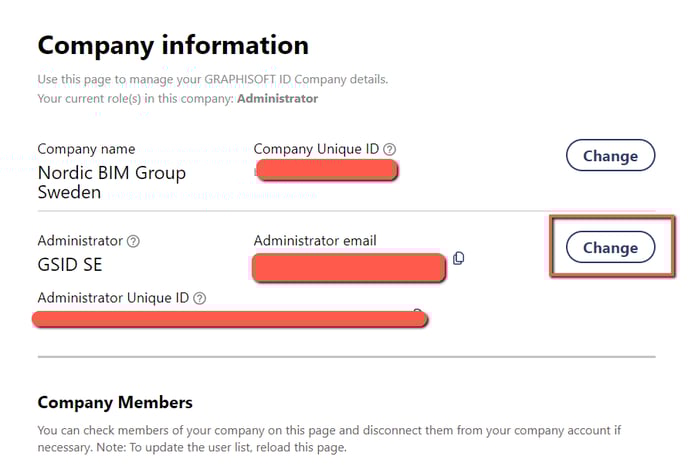Click the redacted Administrator Unique ID value

point(230,319)
